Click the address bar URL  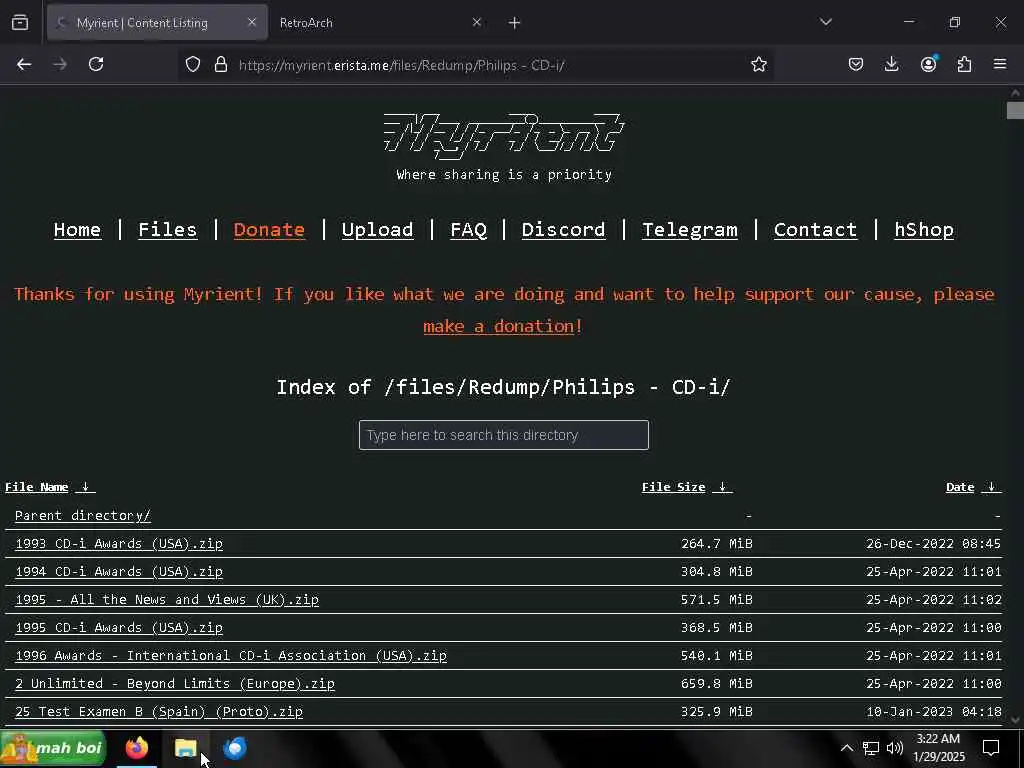point(402,65)
